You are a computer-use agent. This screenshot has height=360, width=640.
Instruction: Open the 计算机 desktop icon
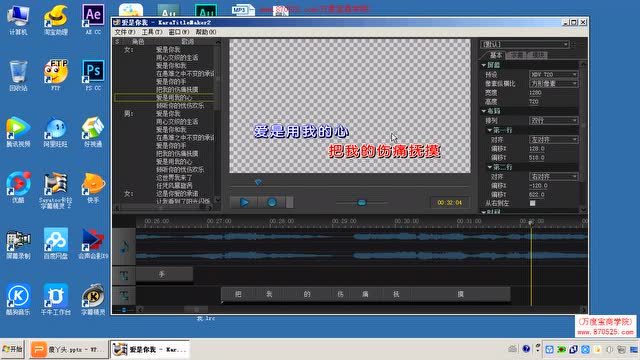[18, 20]
